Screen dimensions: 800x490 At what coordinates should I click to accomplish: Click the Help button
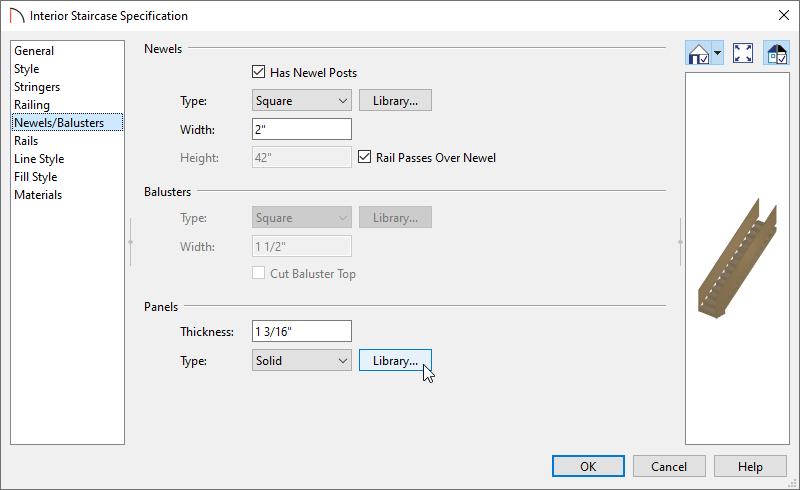(x=750, y=467)
